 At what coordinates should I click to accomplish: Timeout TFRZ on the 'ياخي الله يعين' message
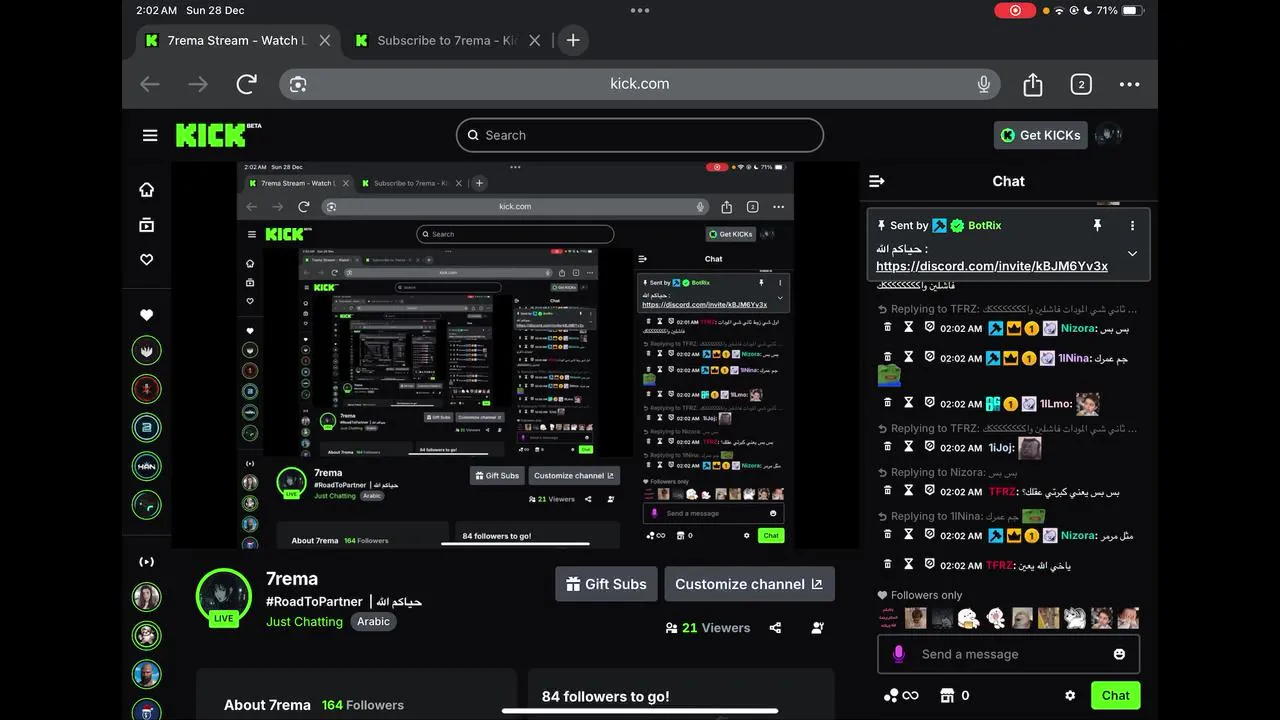(909, 564)
